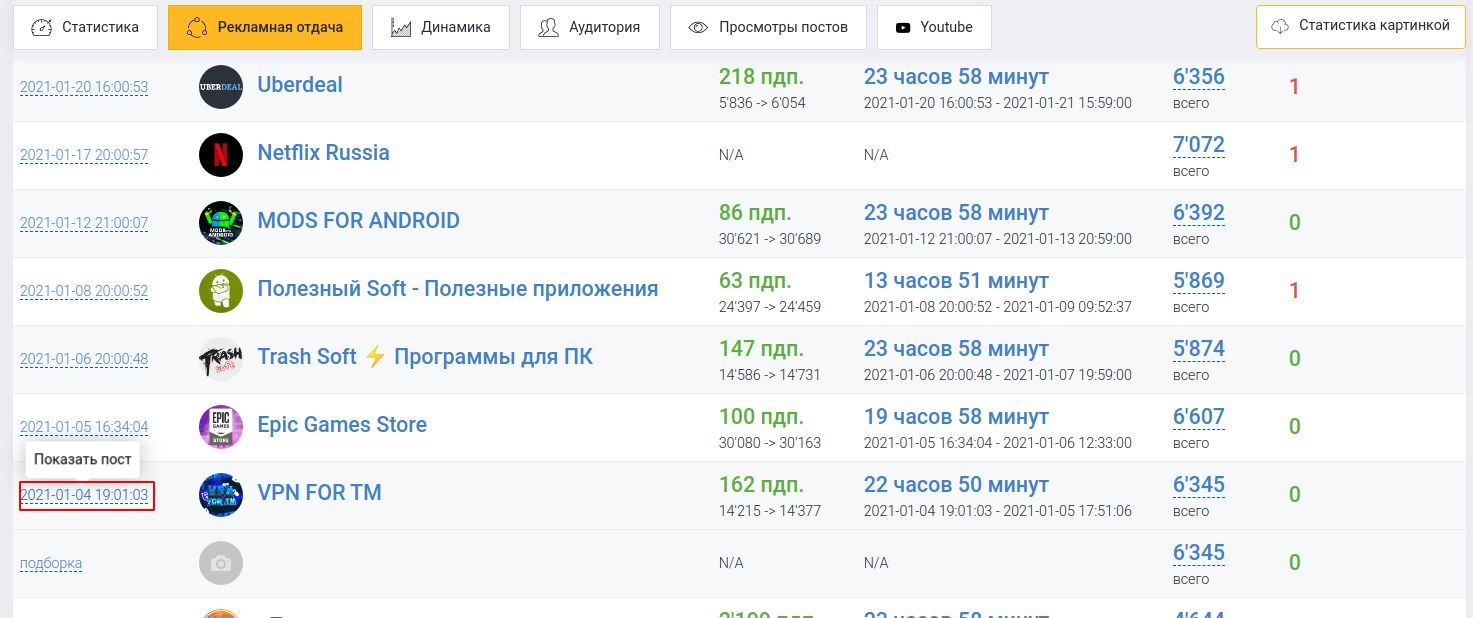
Task: Click the 7'072 total views value
Action: pos(1199,145)
